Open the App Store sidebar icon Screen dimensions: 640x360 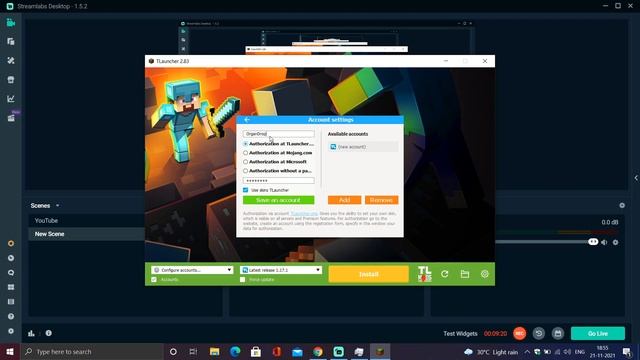coord(11,80)
